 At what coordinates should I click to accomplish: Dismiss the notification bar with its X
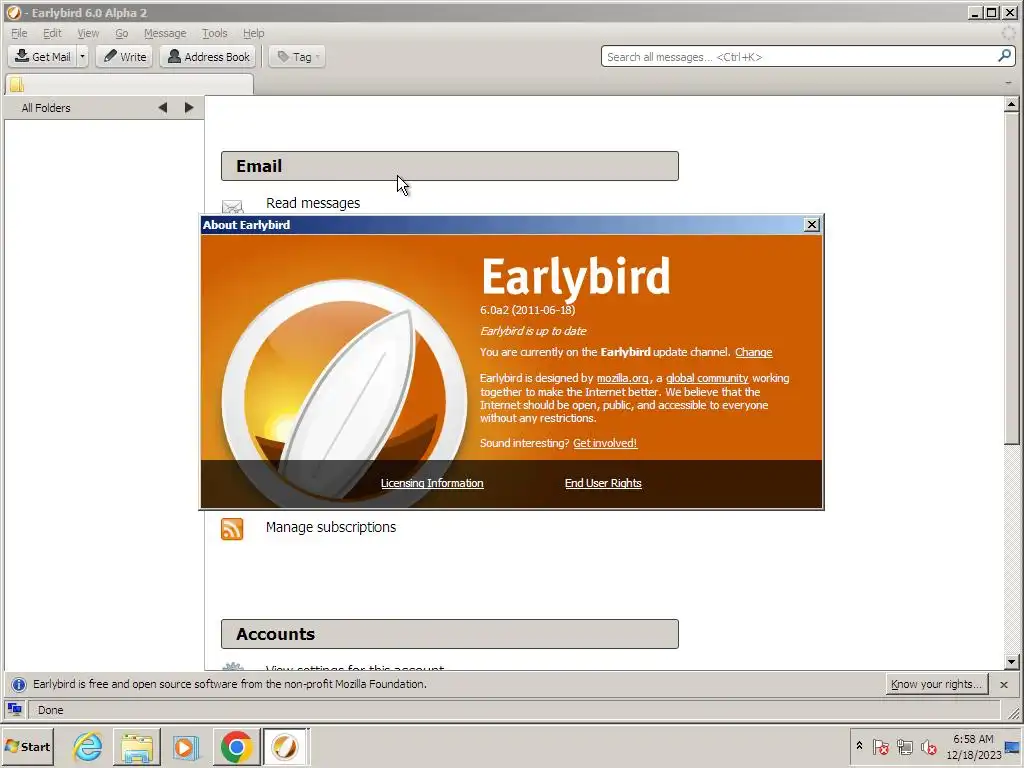pyautogui.click(x=1004, y=684)
